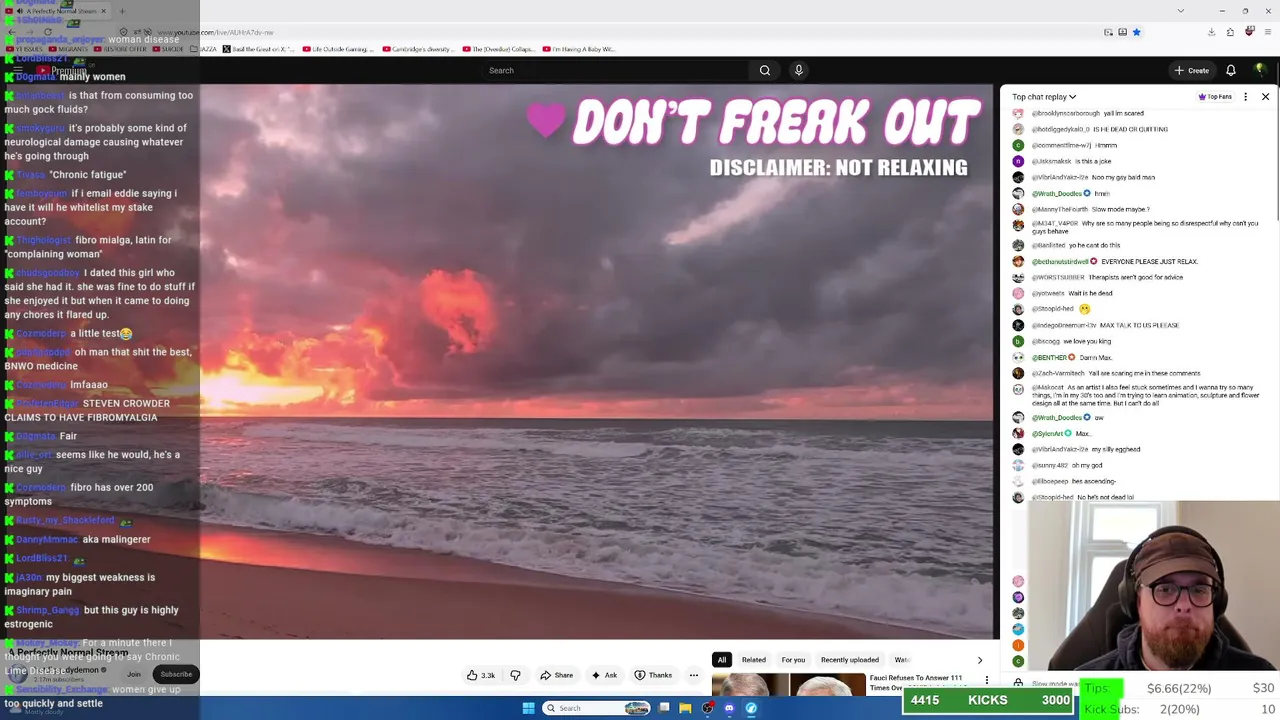Viewport: 1280px width, 720px height.
Task: Select the Recently uploaded chip
Action: [850, 660]
